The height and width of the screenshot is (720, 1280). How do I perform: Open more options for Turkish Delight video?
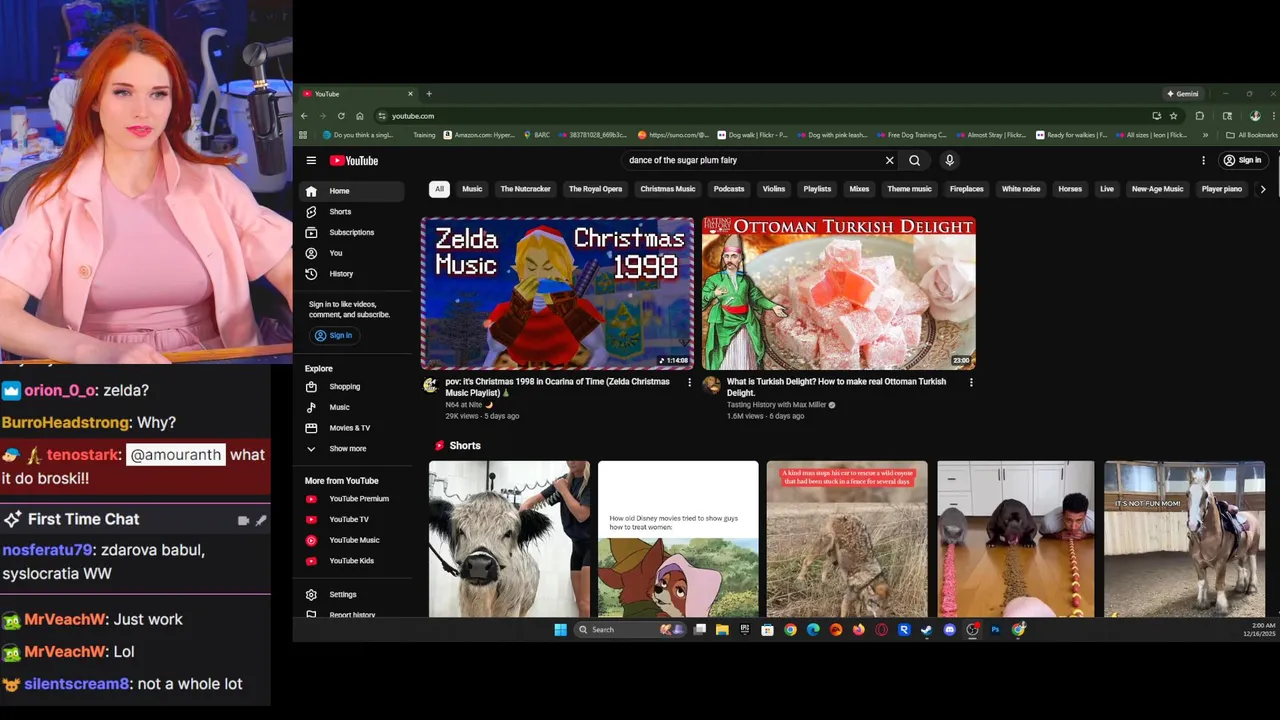[970, 382]
